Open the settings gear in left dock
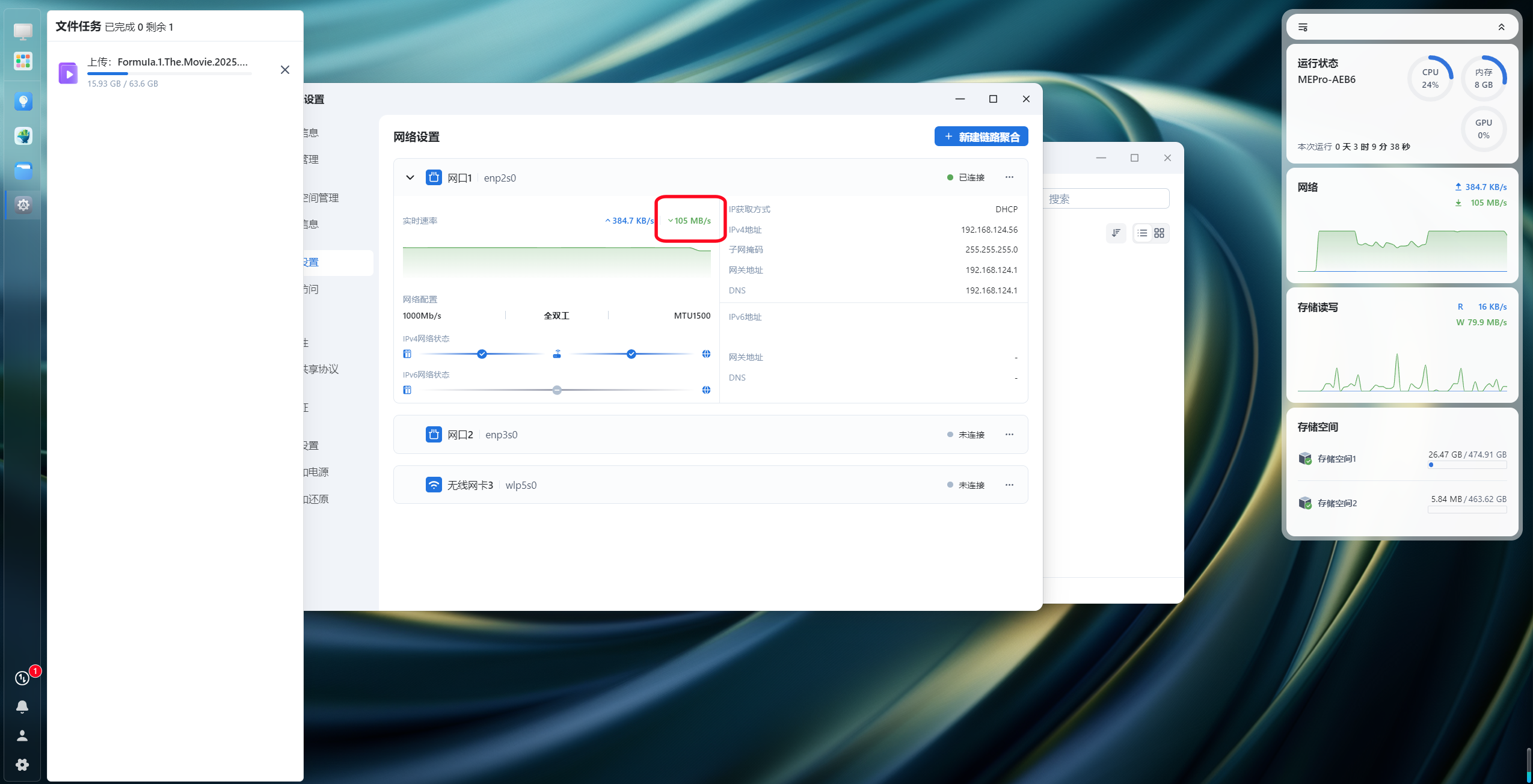1533x784 pixels. [23, 764]
